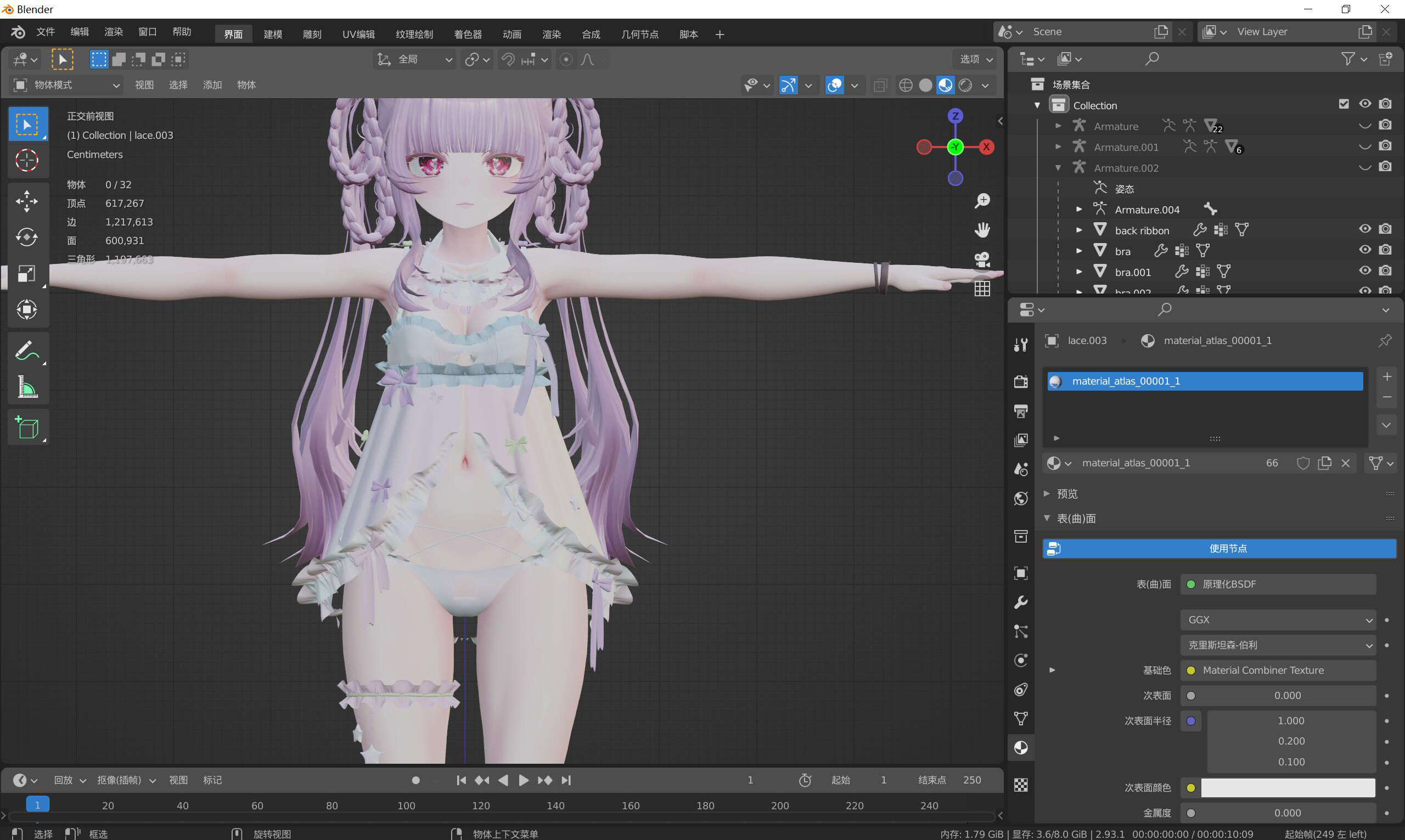Screen dimensions: 1405x840
Task: Click the 次表面颜色 white color swatch
Action: pos(1288,787)
